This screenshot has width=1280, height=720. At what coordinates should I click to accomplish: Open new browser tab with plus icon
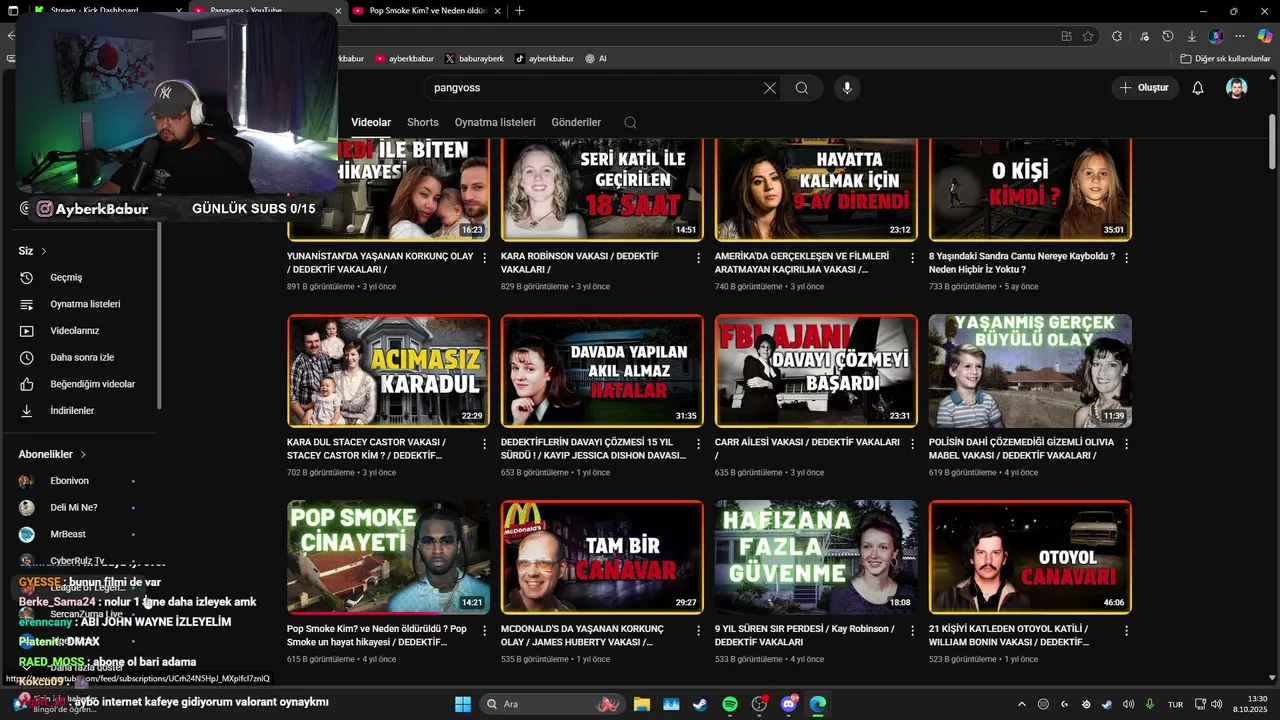pos(519,10)
